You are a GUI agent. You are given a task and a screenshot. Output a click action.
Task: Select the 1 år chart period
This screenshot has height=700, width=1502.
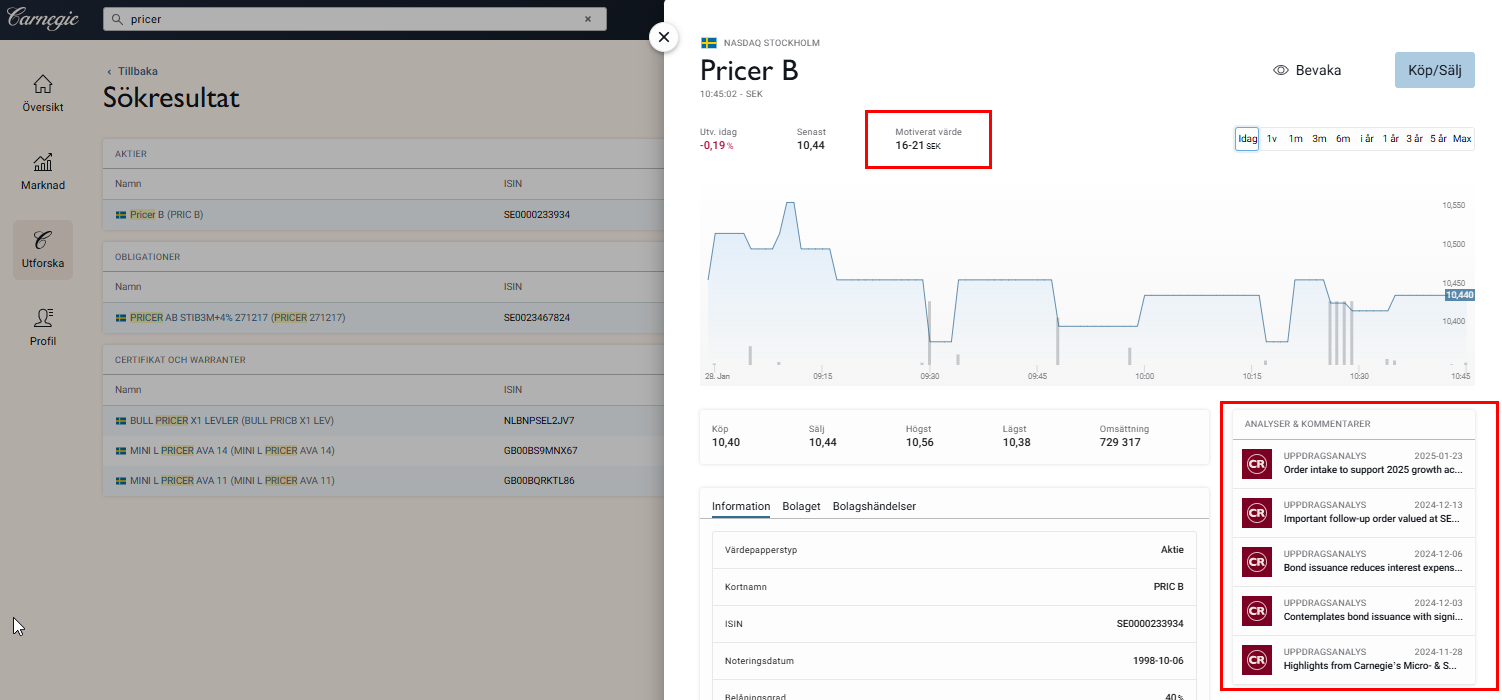coord(1391,138)
